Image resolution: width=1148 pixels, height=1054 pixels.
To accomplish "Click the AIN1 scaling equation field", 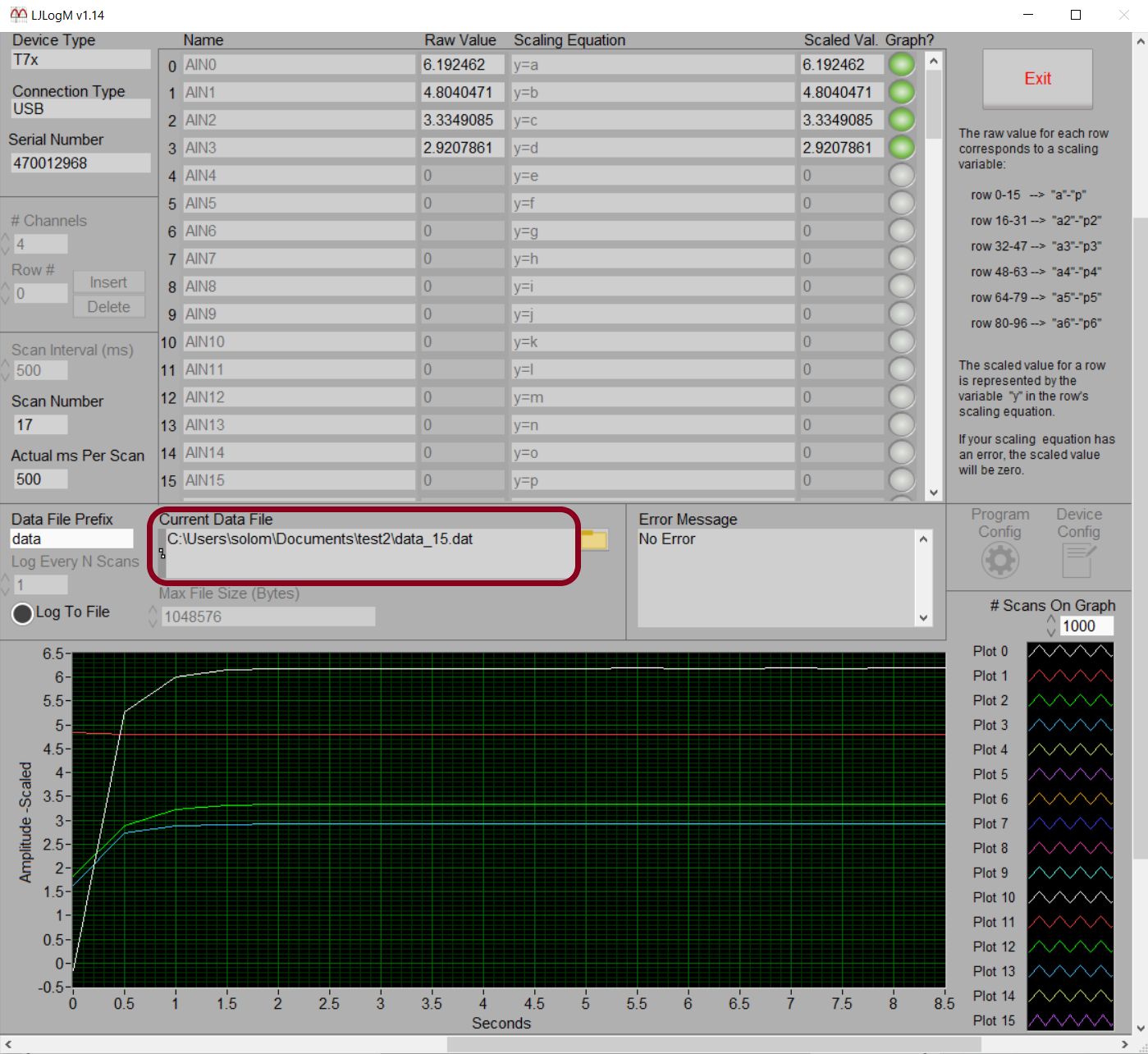I will point(652,93).
